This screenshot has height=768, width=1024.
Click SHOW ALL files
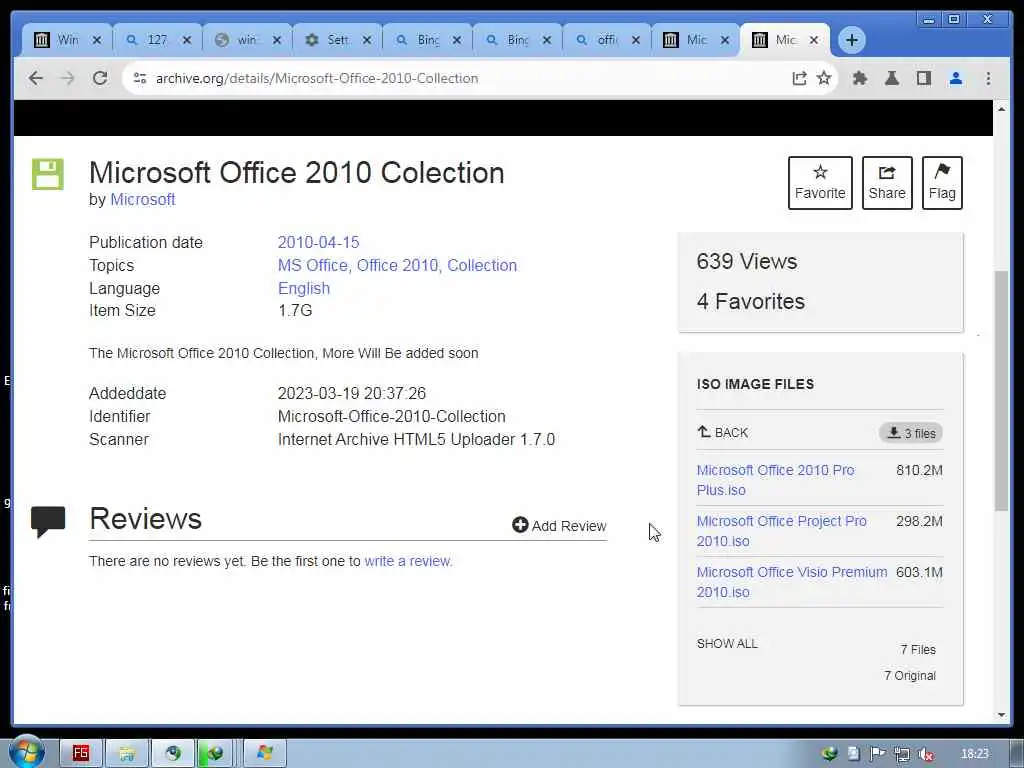tap(727, 644)
